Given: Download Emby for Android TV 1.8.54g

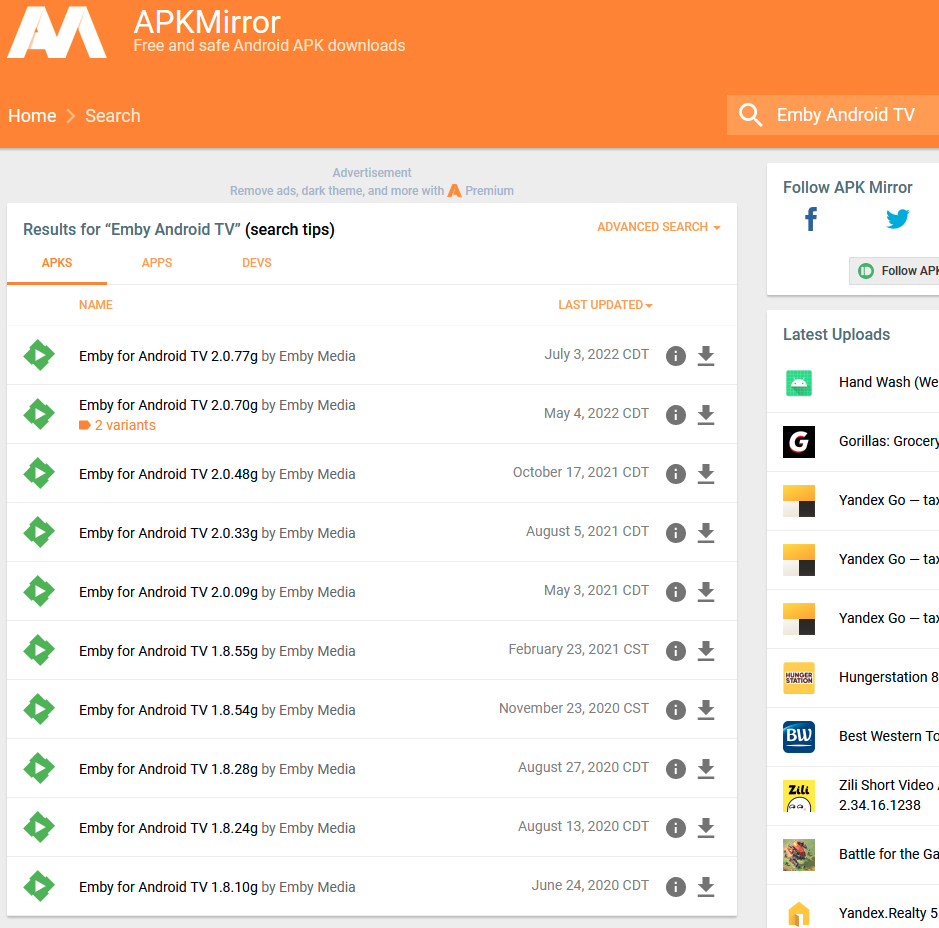Looking at the screenshot, I should pyautogui.click(x=706, y=709).
